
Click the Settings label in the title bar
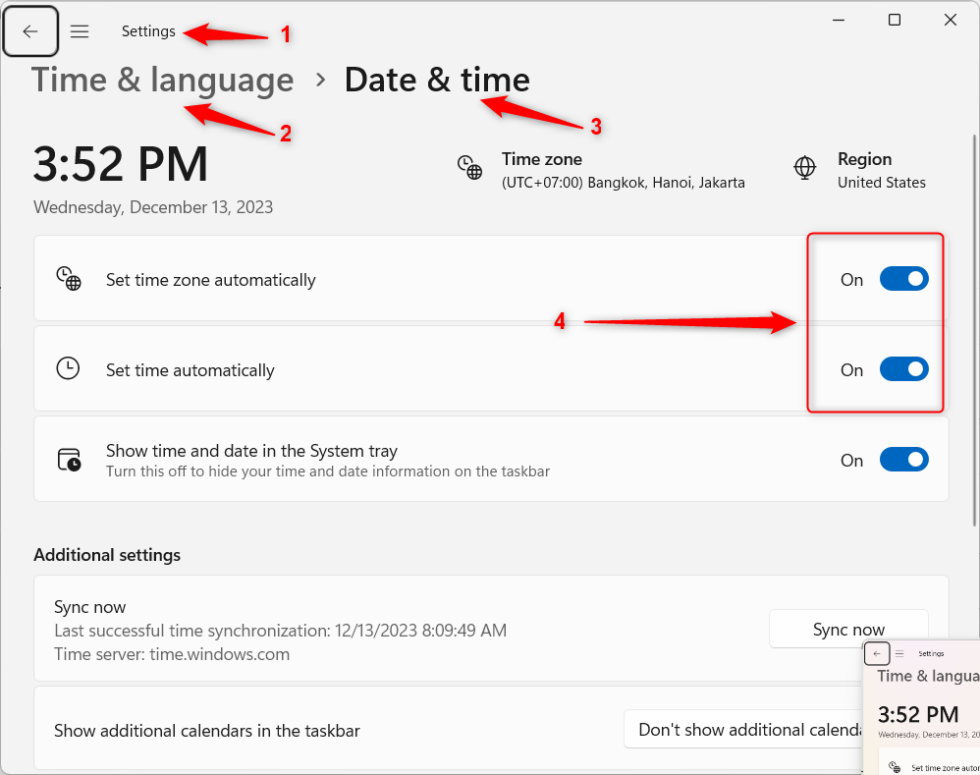(x=148, y=31)
